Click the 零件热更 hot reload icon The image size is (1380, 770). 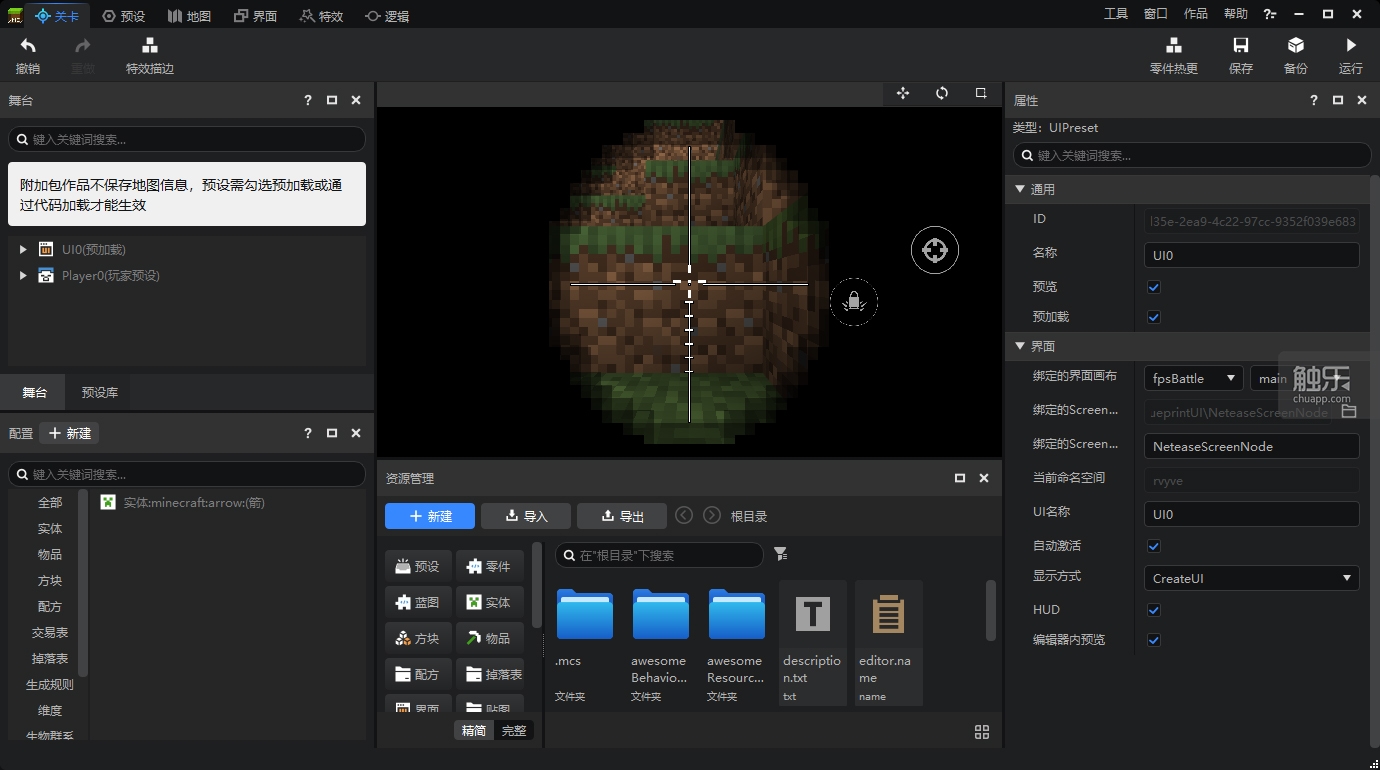pos(1174,45)
